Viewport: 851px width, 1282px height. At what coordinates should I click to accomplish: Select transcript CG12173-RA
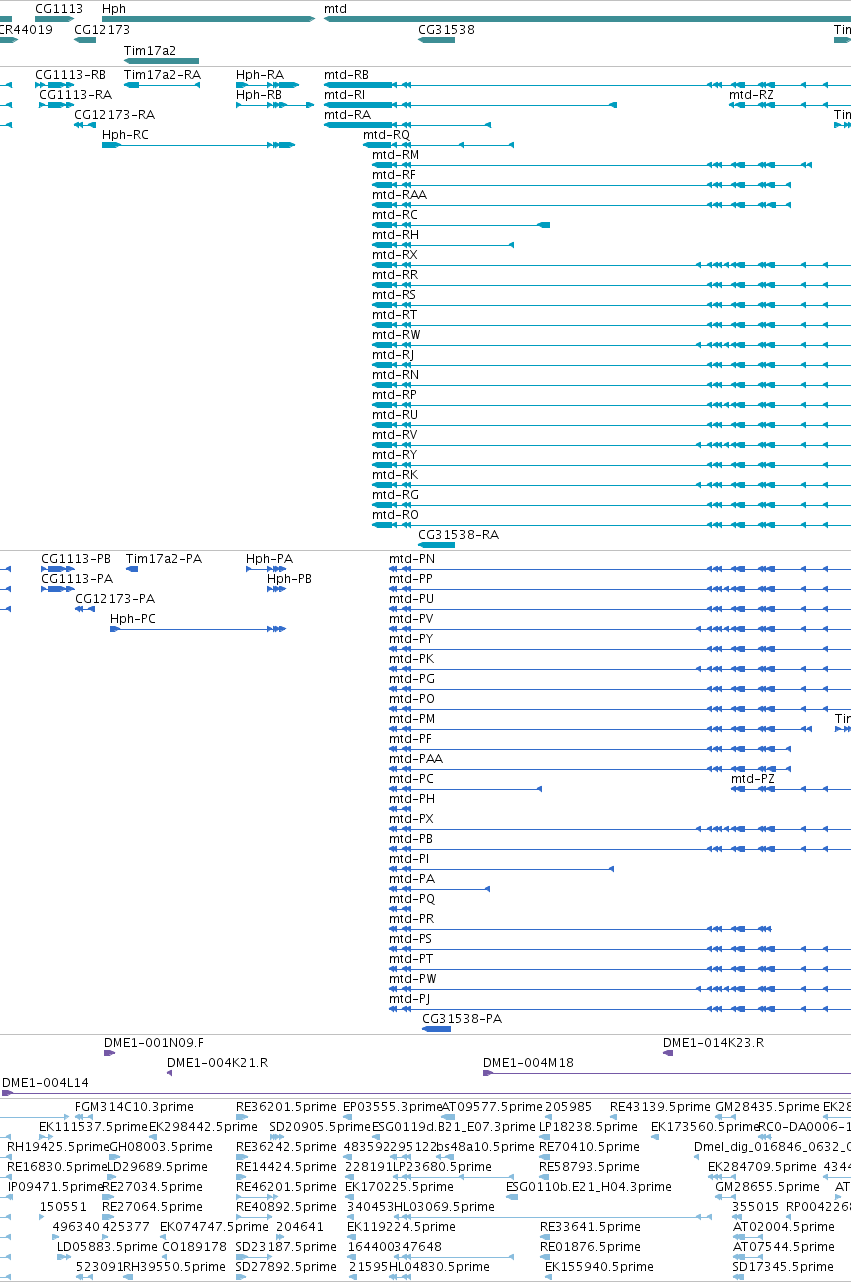tap(114, 115)
